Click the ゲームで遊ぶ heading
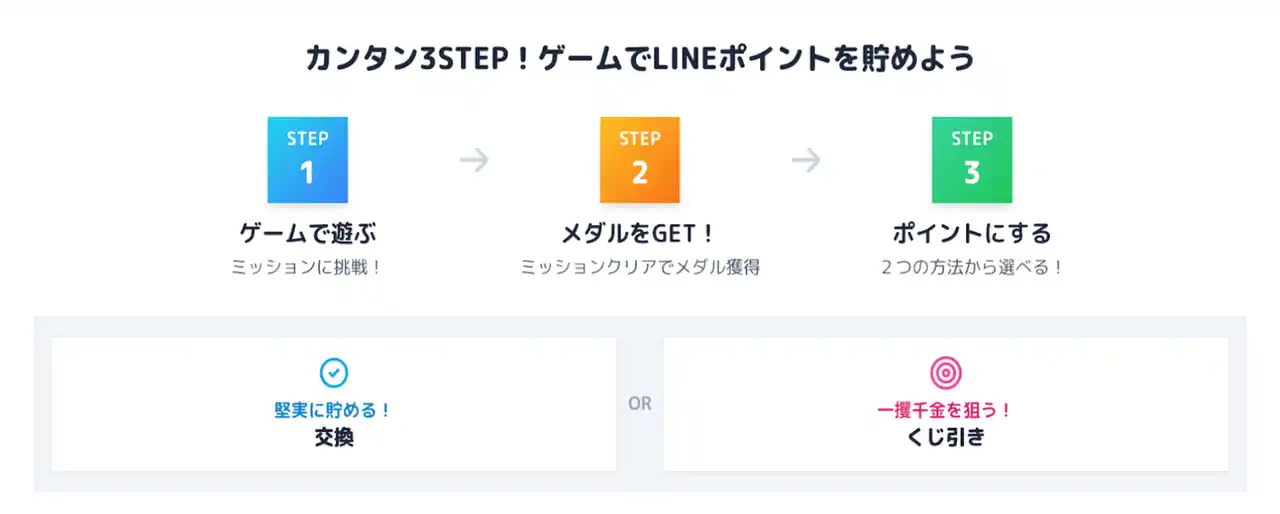The image size is (1280, 514). [307, 234]
